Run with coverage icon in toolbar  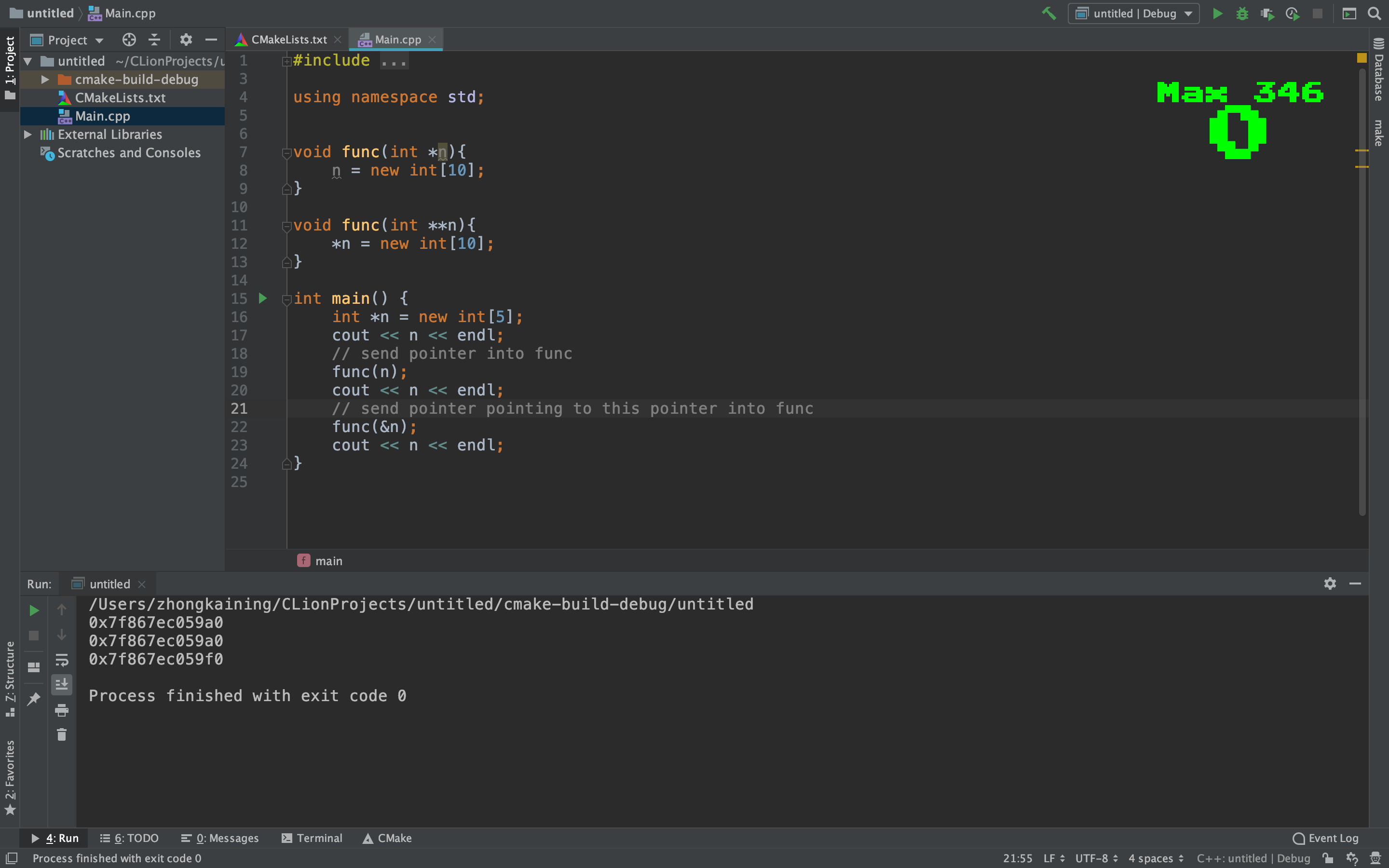(x=1267, y=13)
